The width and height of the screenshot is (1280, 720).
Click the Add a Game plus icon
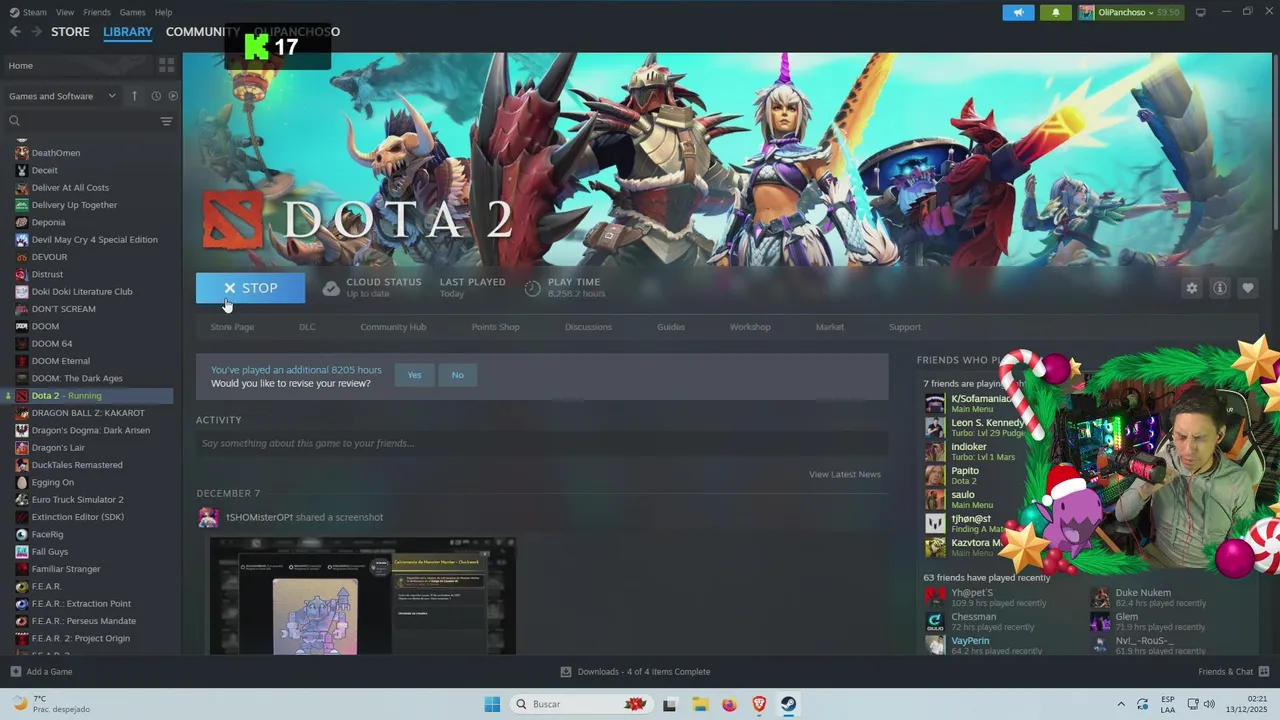(x=15, y=671)
